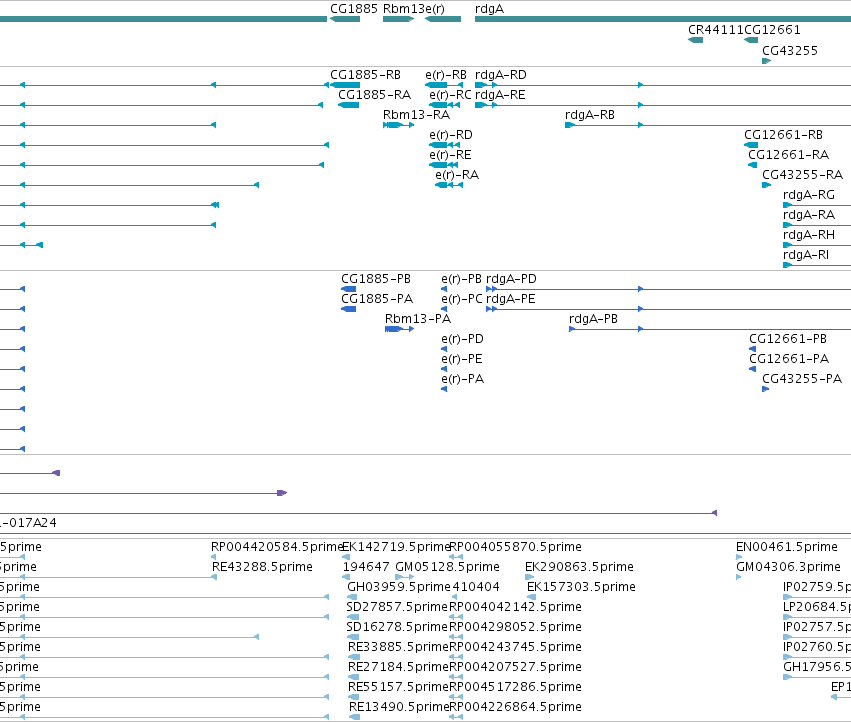This screenshot has width=851, height=722.
Task: Select protein e(r)-PA label
Action: coord(462,379)
